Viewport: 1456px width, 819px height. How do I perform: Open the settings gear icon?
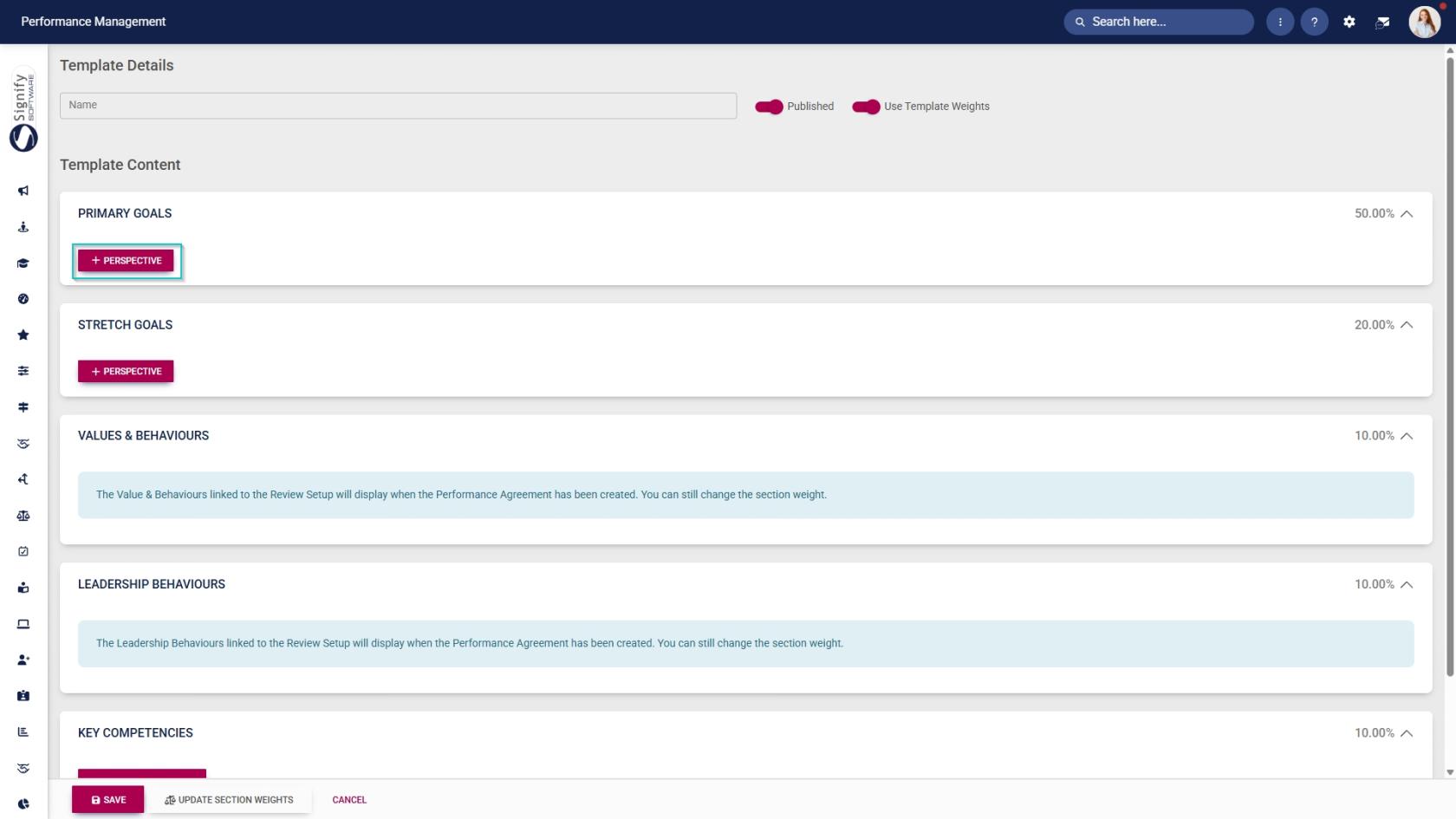coord(1349,22)
